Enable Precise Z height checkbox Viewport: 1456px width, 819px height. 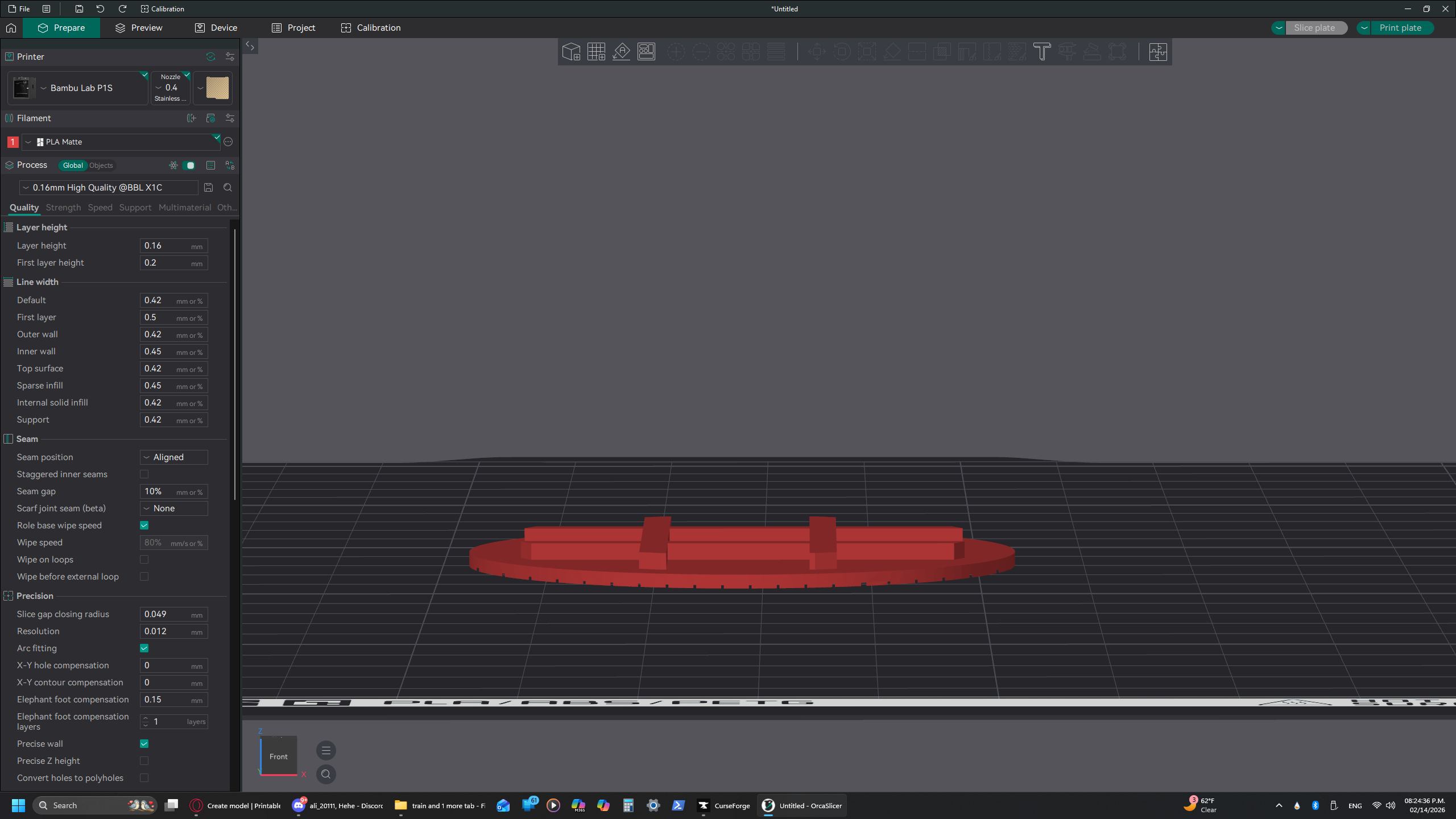pyautogui.click(x=144, y=761)
